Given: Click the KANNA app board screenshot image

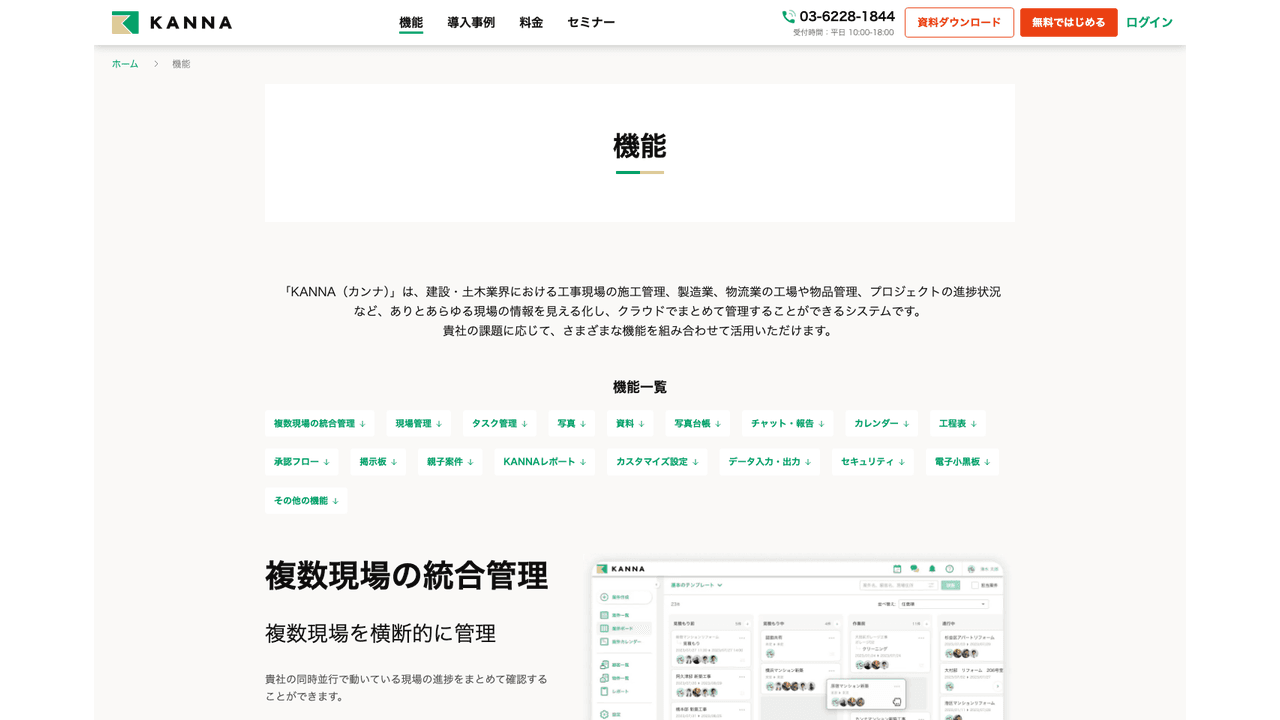Looking at the screenshot, I should [x=797, y=640].
